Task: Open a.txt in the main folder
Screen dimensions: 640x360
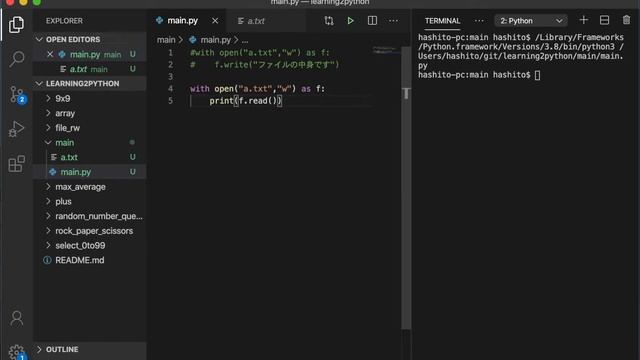Action: [90, 157]
